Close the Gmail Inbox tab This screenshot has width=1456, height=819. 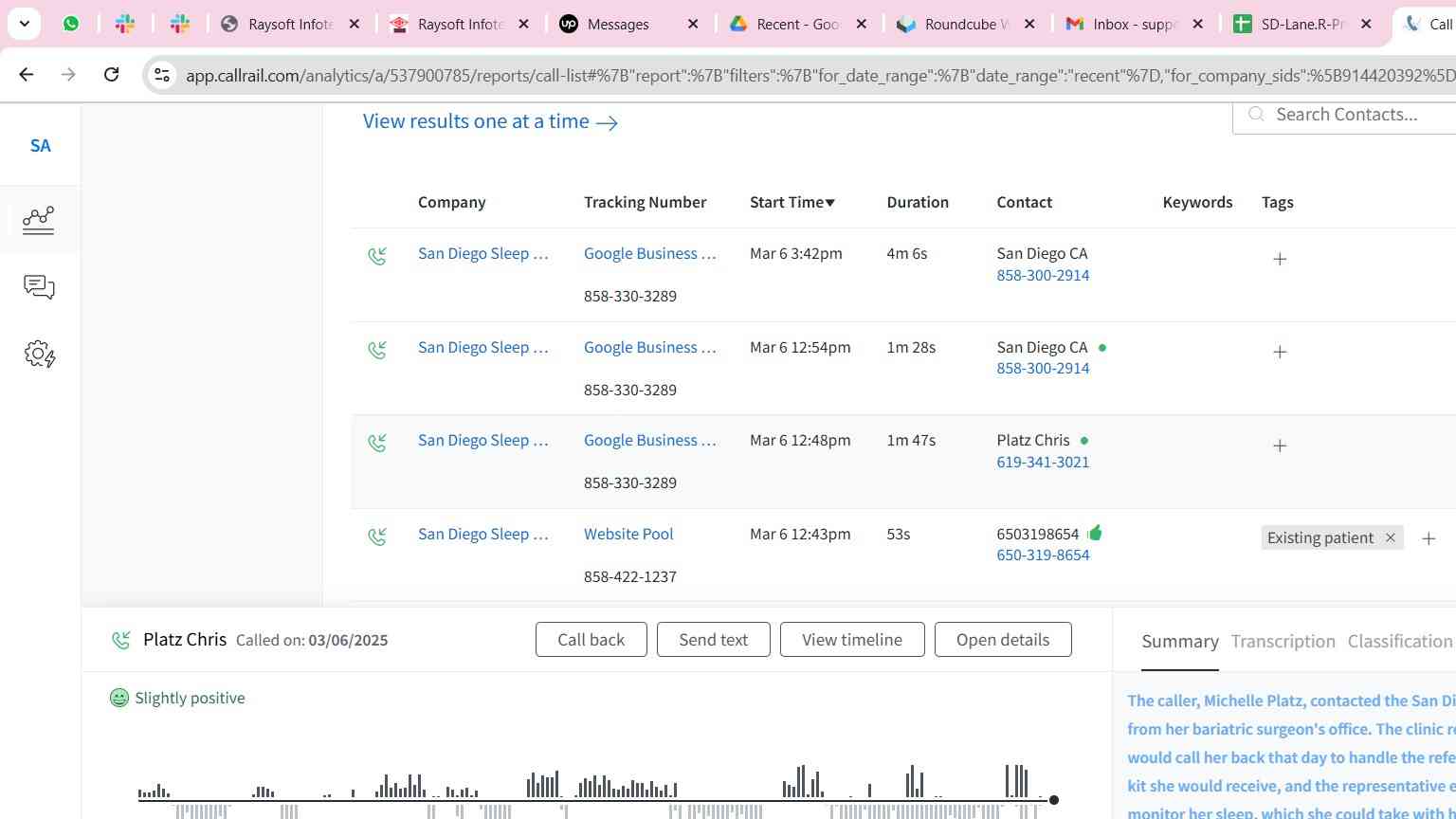pos(1197,24)
